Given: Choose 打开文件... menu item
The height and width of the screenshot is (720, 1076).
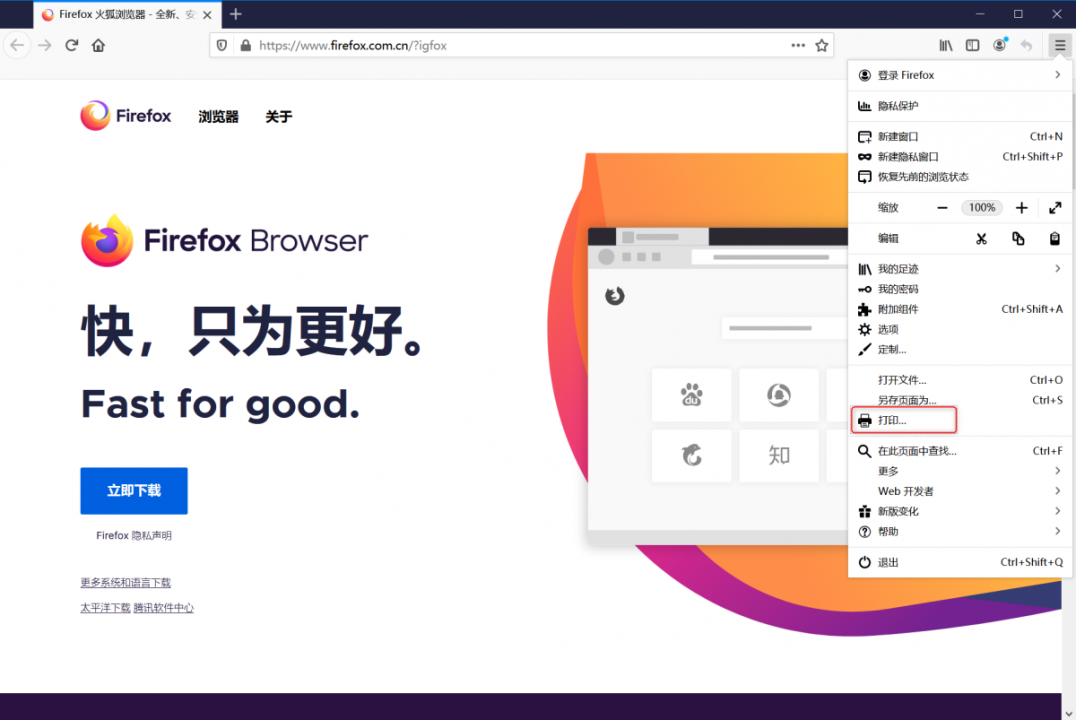Looking at the screenshot, I should click(960, 380).
